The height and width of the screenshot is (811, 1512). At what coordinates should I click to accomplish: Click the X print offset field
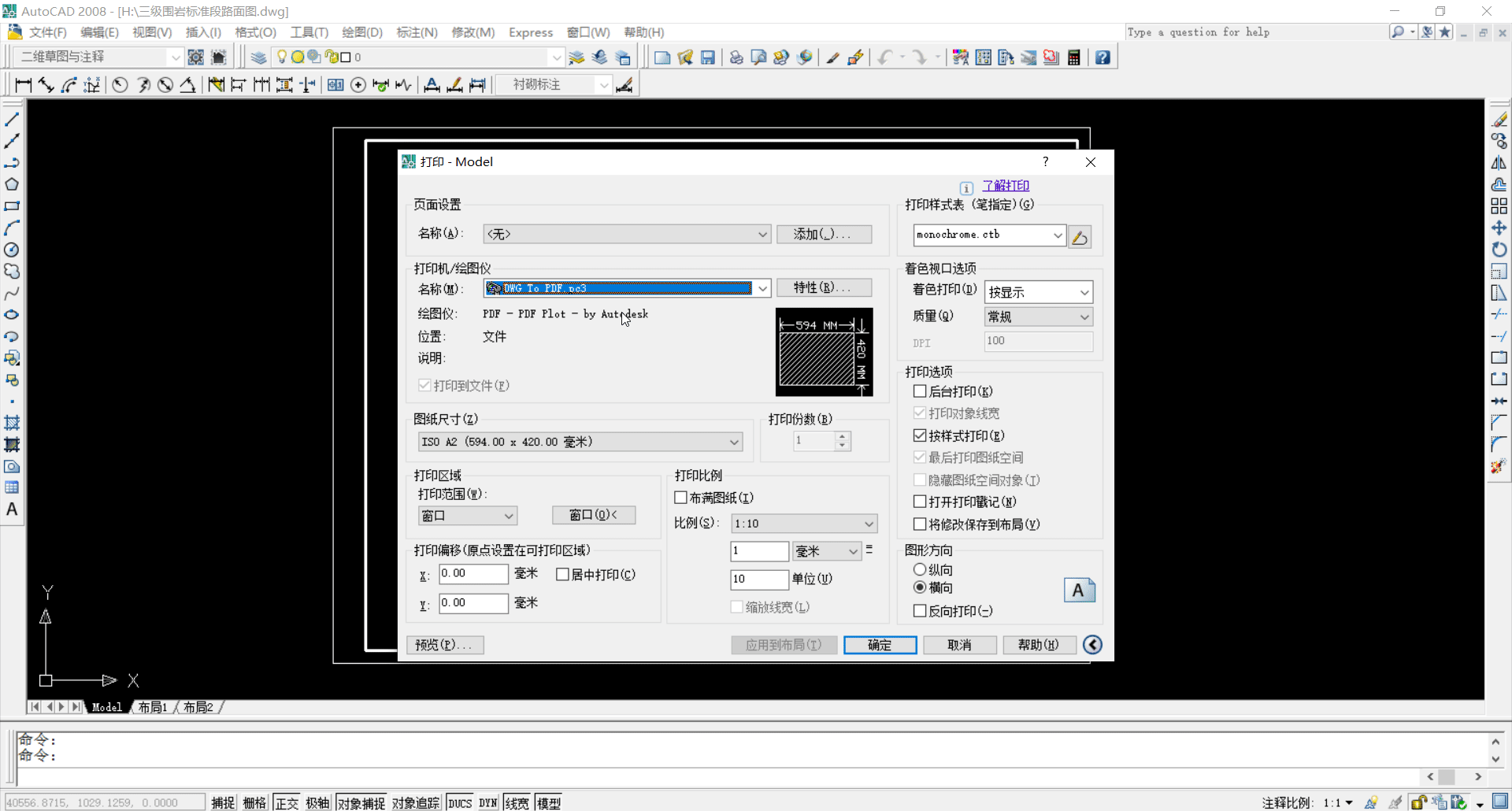point(473,574)
